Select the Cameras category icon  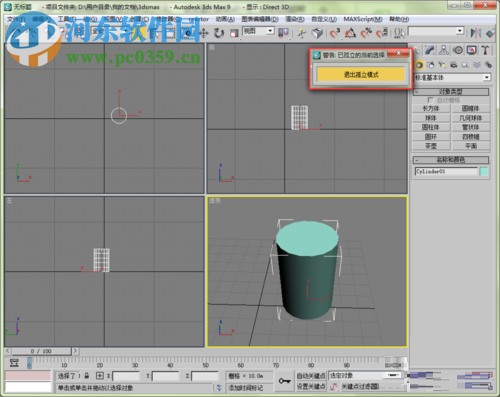tap(454, 65)
